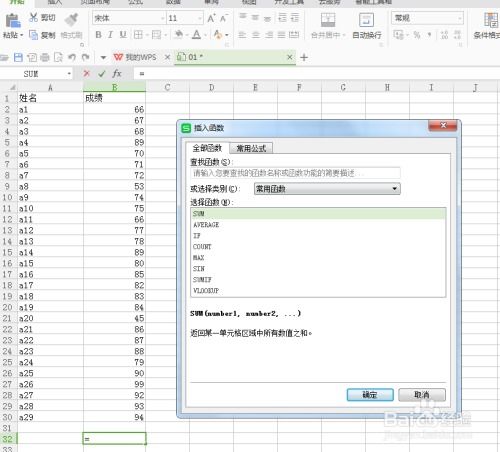Expand the paste options arrow under 粘贴
Screen dimensions: 500x452
(x=22, y=35)
